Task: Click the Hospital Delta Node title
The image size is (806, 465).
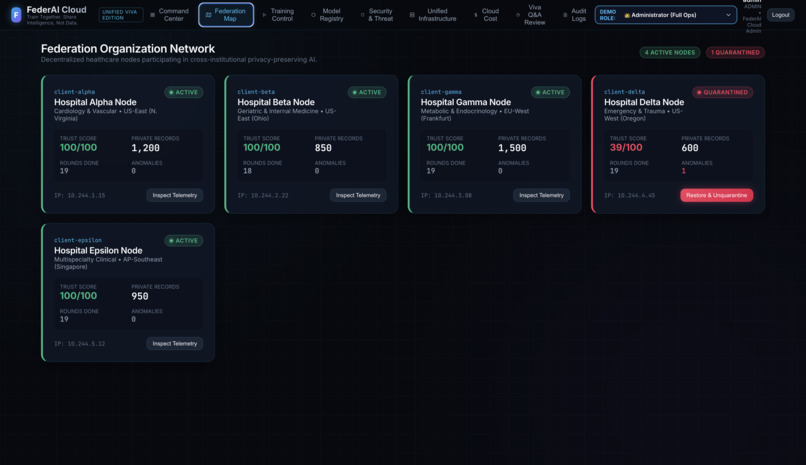Action: point(644,102)
